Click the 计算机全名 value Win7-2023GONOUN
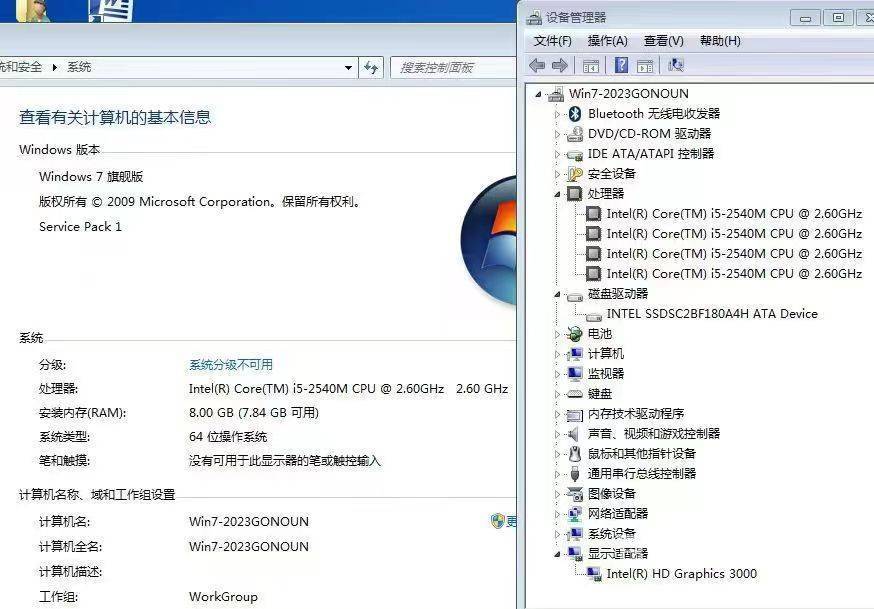This screenshot has width=874, height=609. coord(249,547)
